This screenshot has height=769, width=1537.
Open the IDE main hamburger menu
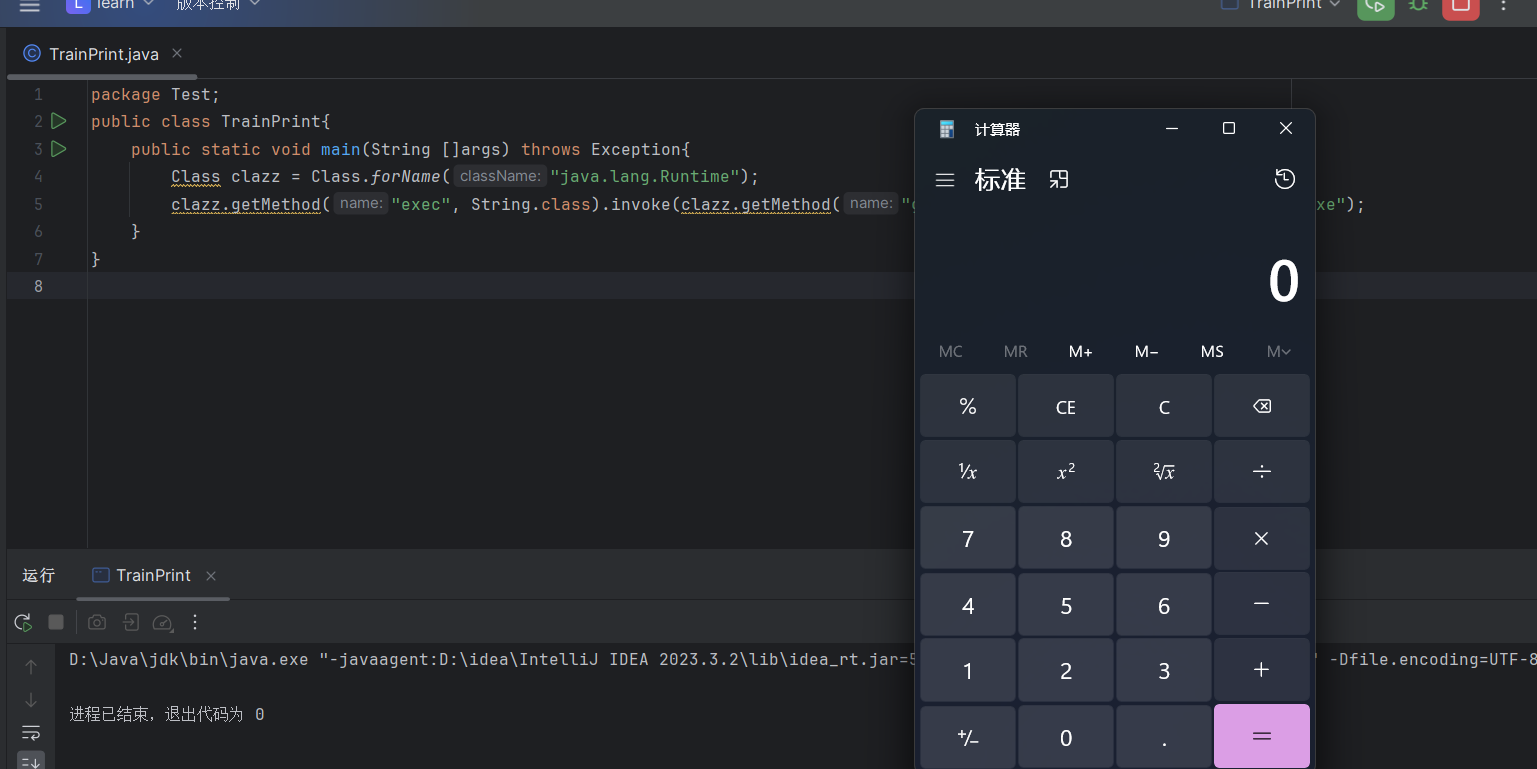[30, 6]
